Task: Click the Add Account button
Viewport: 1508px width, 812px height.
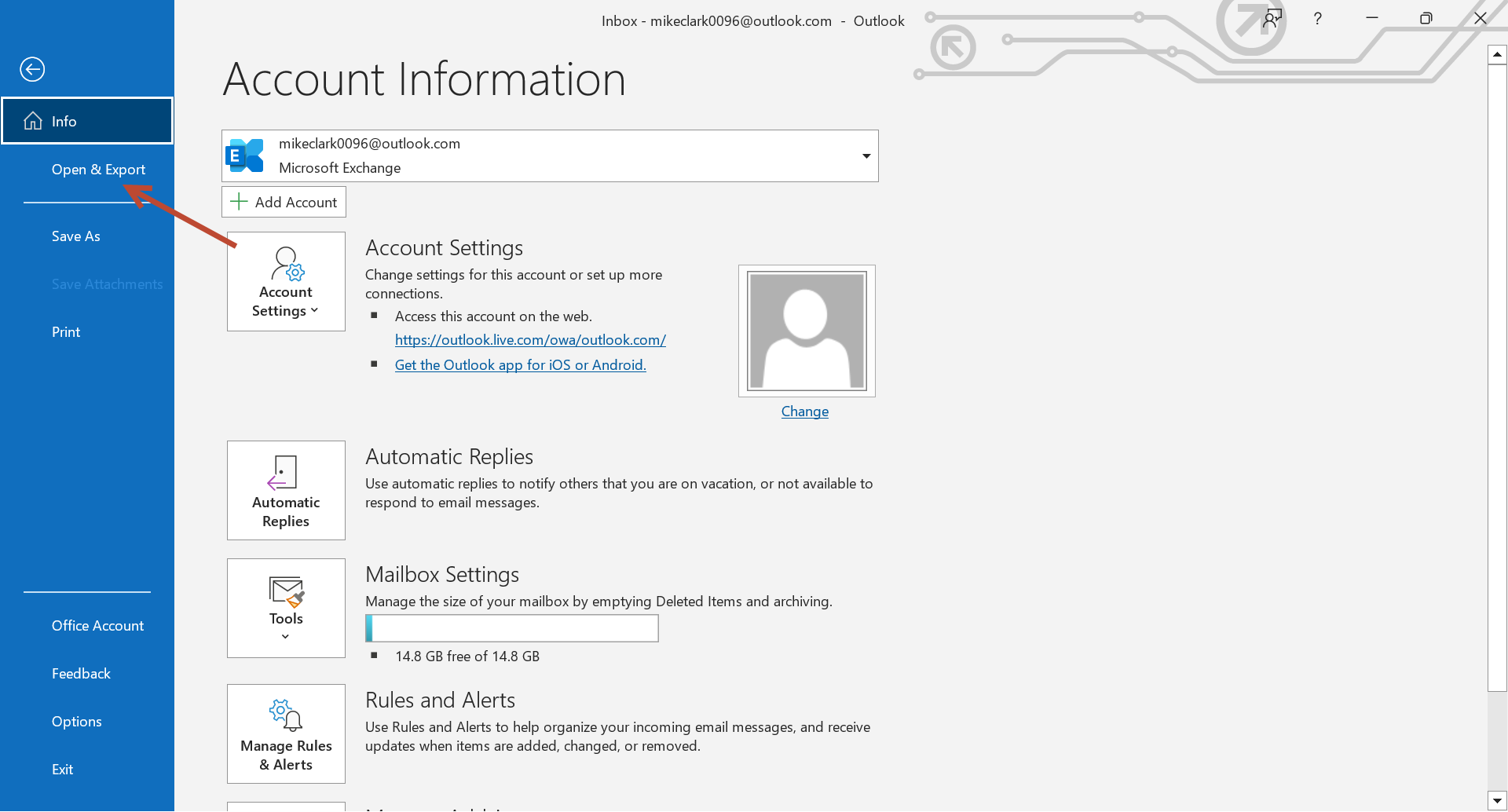Action: coord(284,202)
